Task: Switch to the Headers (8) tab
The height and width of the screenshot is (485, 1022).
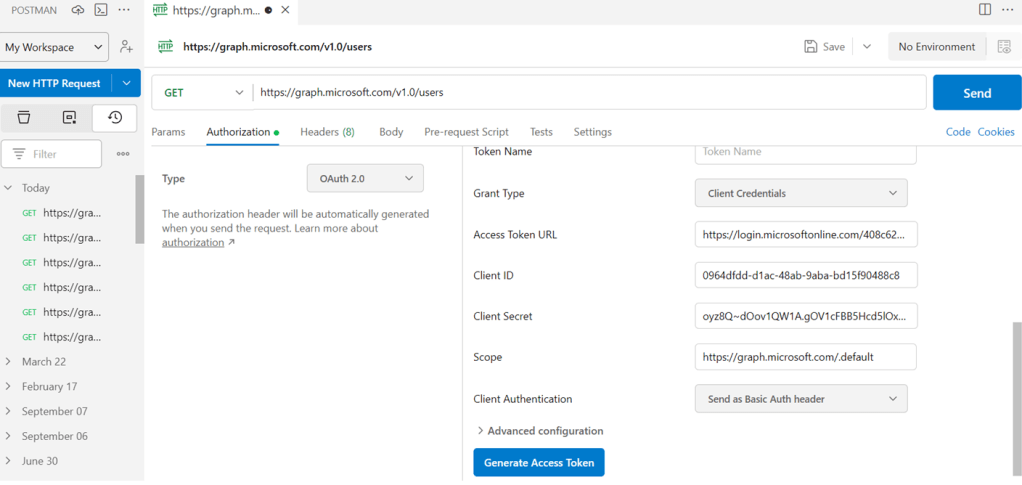Action: [327, 132]
